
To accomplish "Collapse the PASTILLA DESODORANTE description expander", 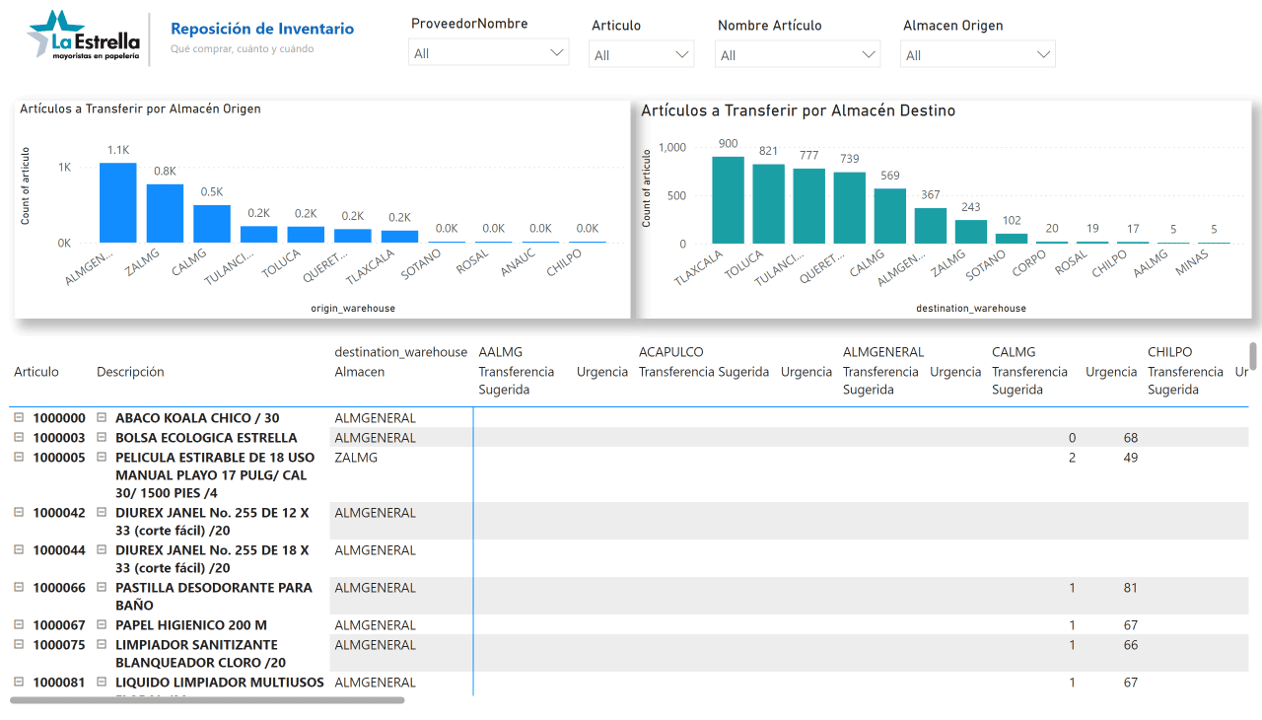I will [102, 587].
